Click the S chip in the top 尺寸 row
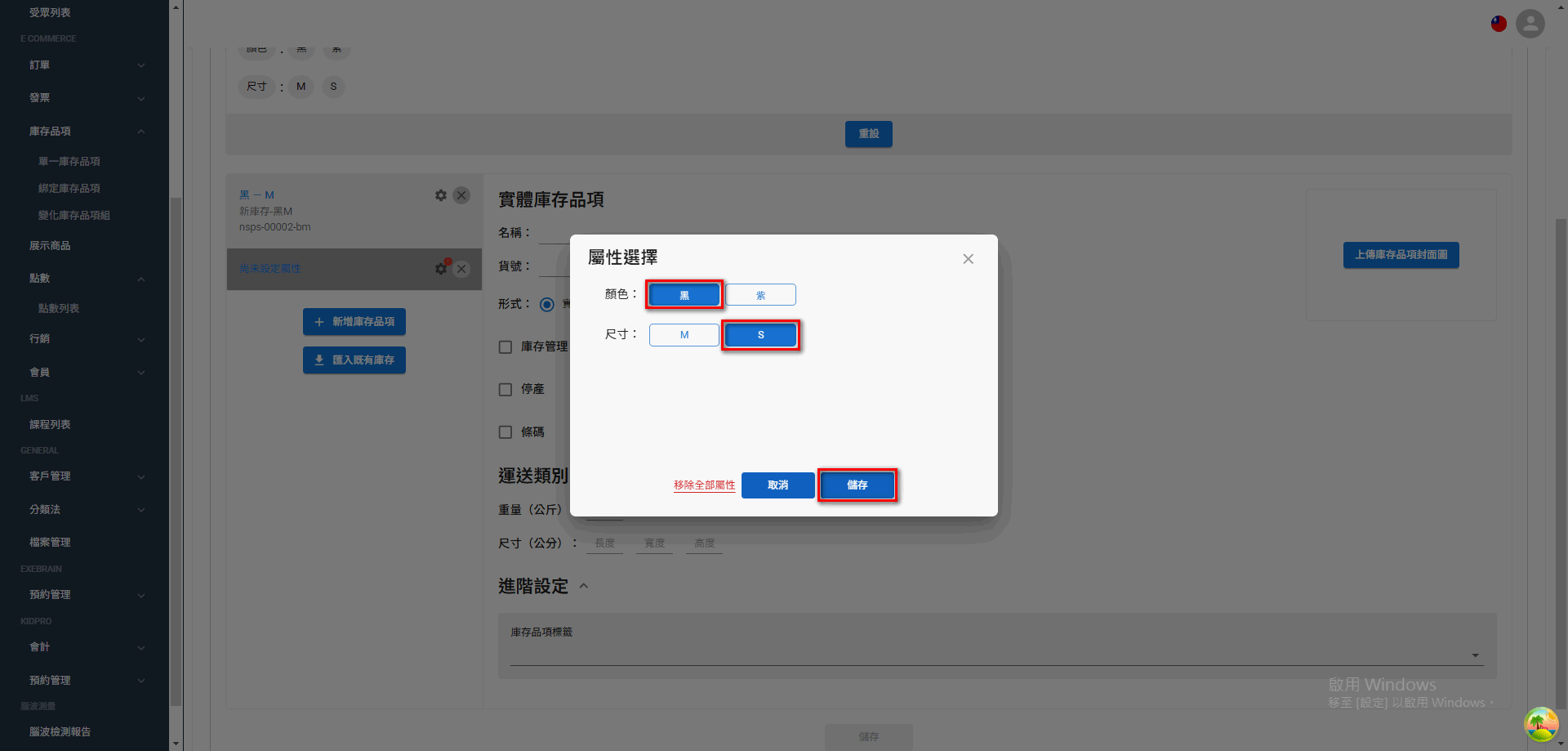 click(x=333, y=87)
